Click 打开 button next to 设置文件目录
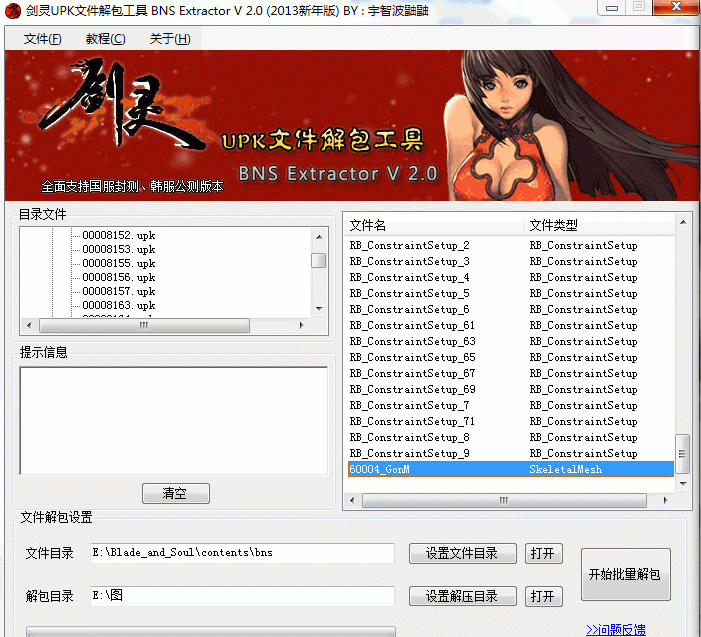Image resolution: width=701 pixels, height=637 pixels. point(544,553)
